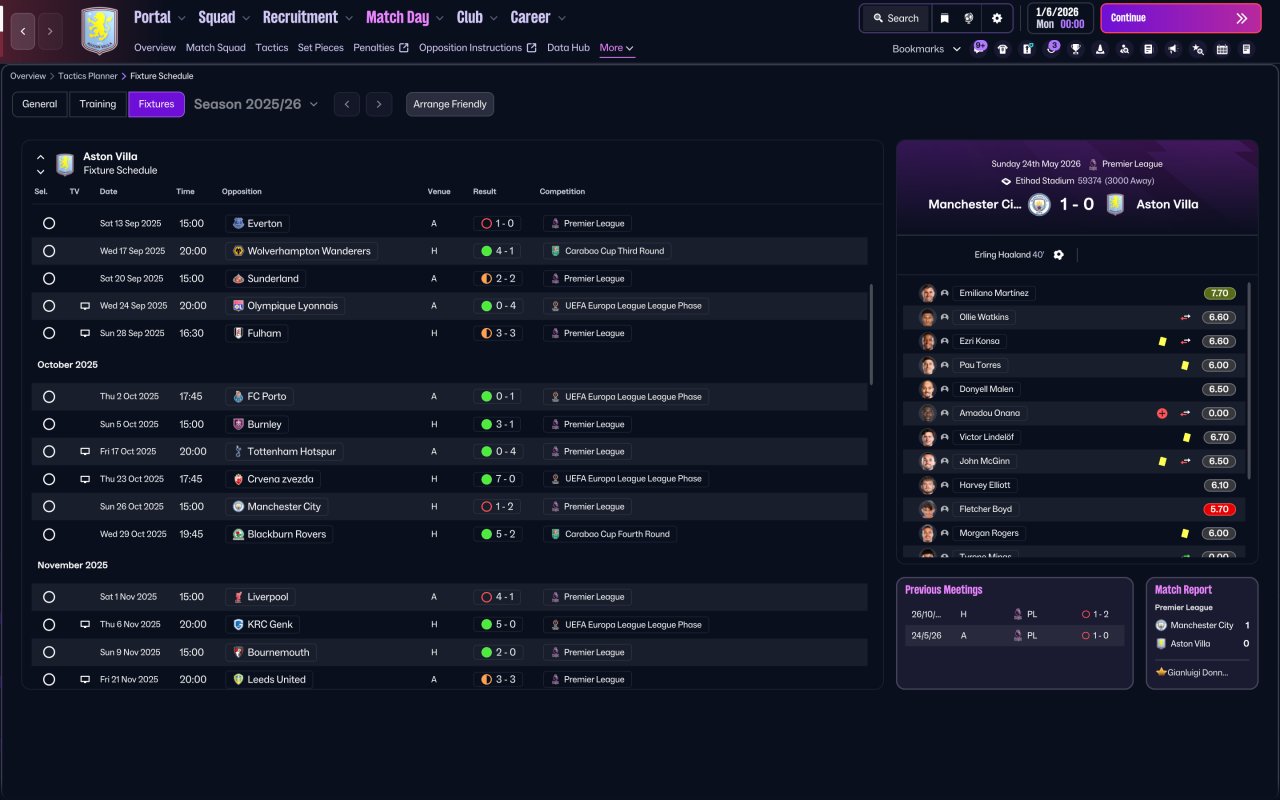Open the bookmark icon beside Search
Image resolution: width=1280 pixels, height=800 pixels.
click(x=945, y=18)
